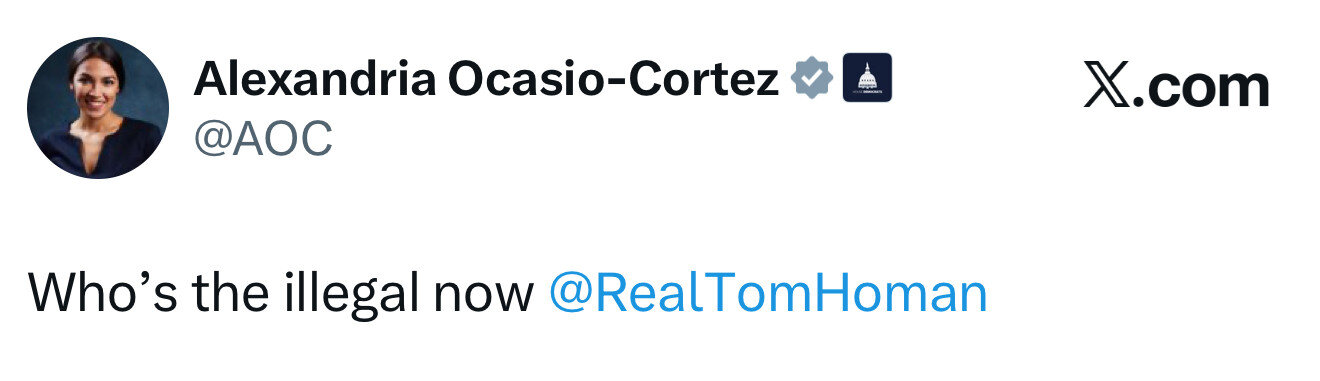Viewport: 1320px width, 381px height.
Task: Click the @AOC handle
Action: (262, 140)
